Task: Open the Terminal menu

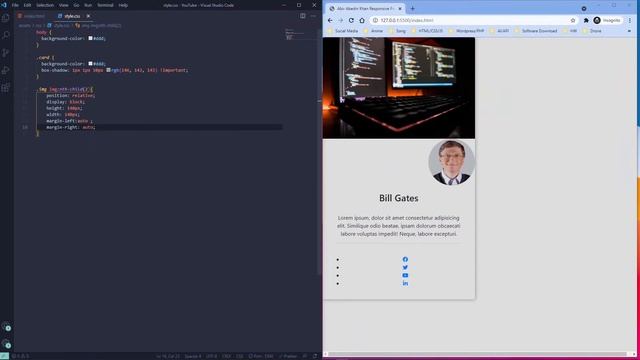Action: coord(105,5)
